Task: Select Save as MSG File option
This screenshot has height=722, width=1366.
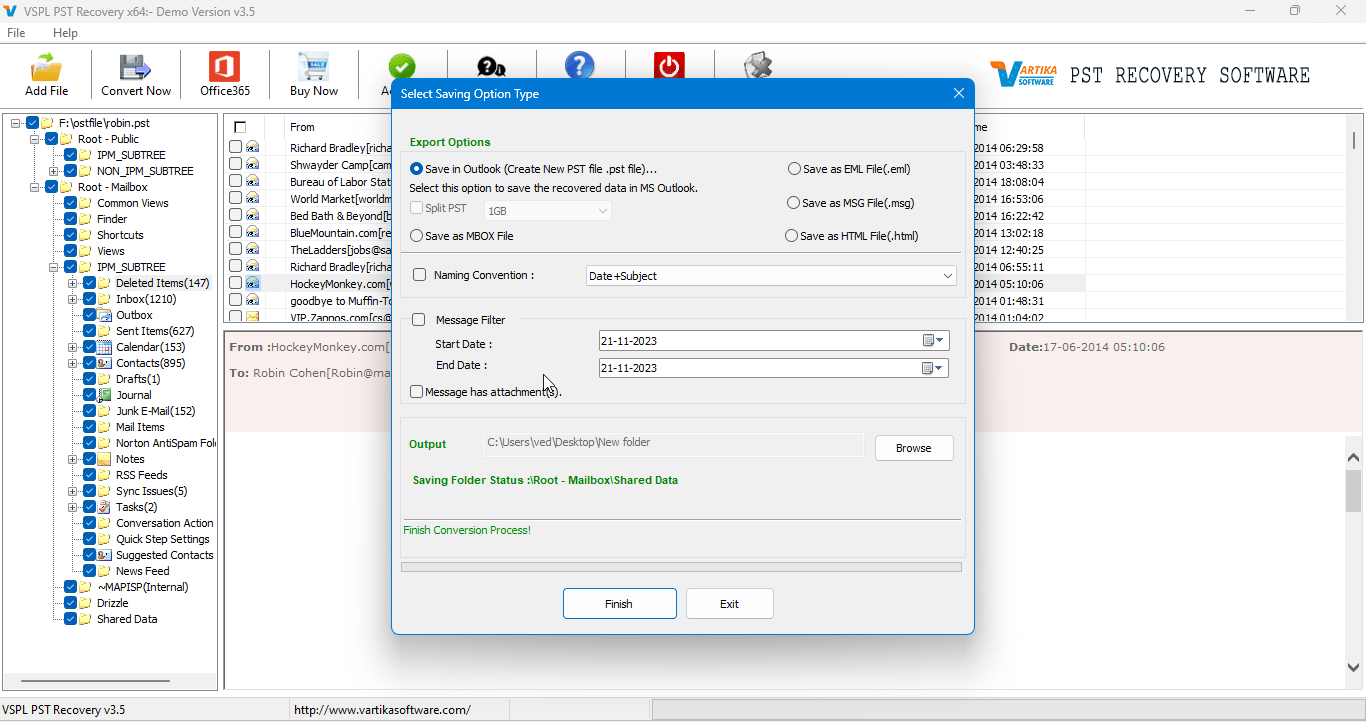Action: (793, 203)
